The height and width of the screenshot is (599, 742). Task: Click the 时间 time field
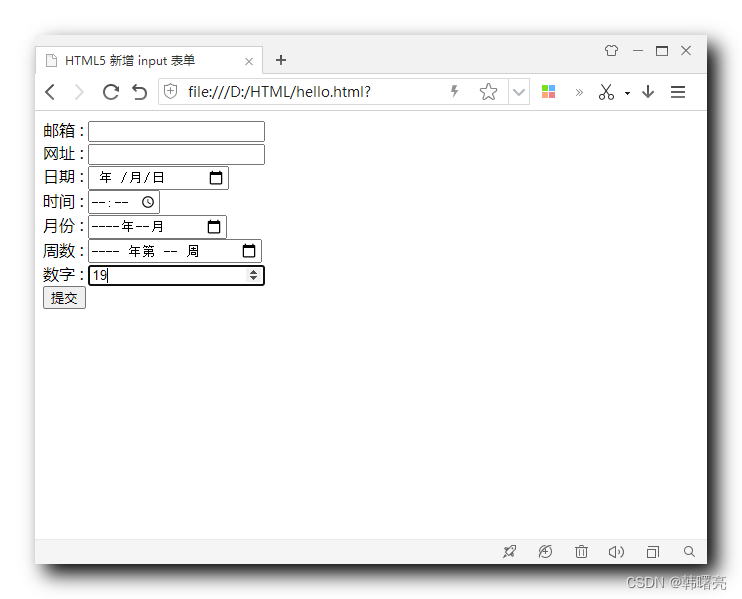click(x=124, y=202)
